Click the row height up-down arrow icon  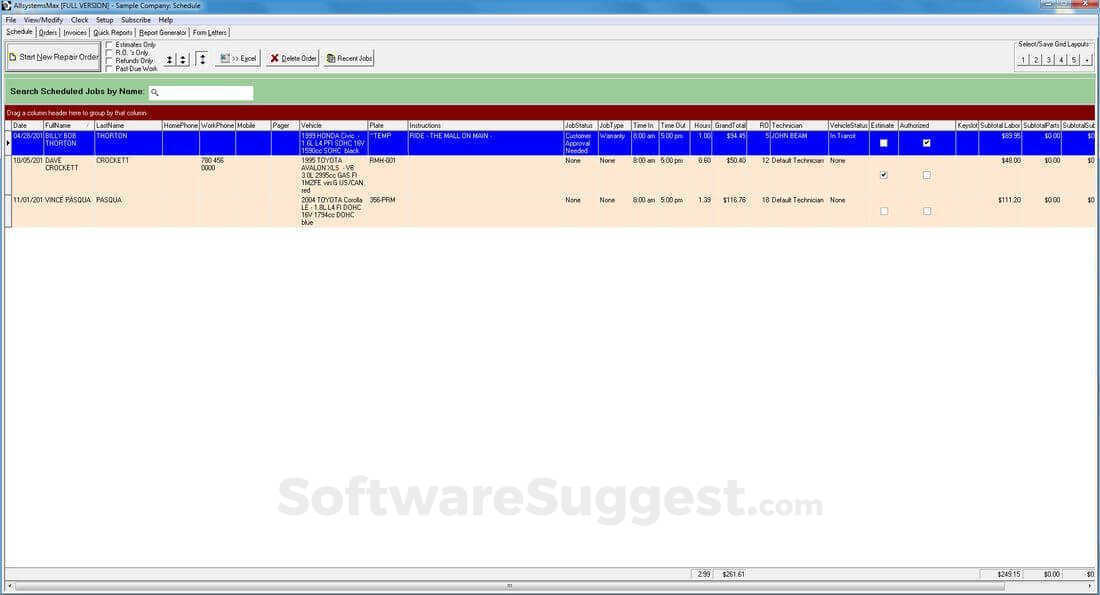(202, 59)
